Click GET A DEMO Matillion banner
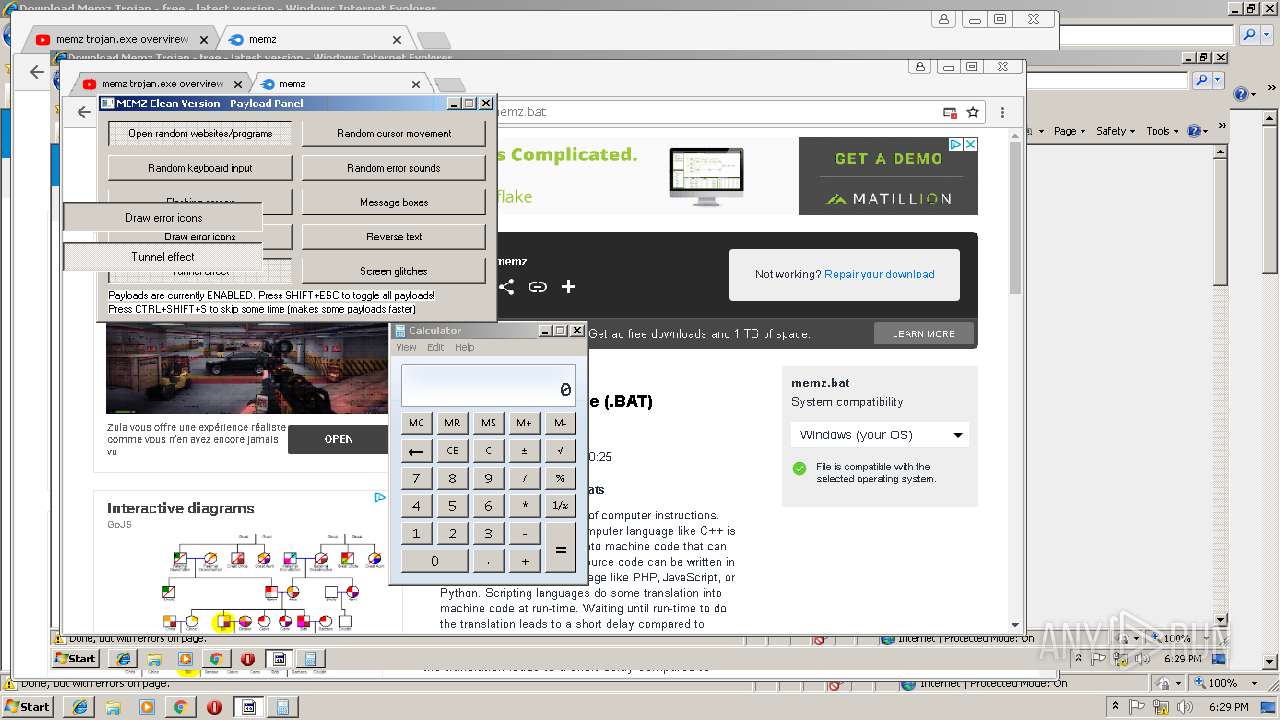Image resolution: width=1280 pixels, height=720 pixels. point(888,176)
